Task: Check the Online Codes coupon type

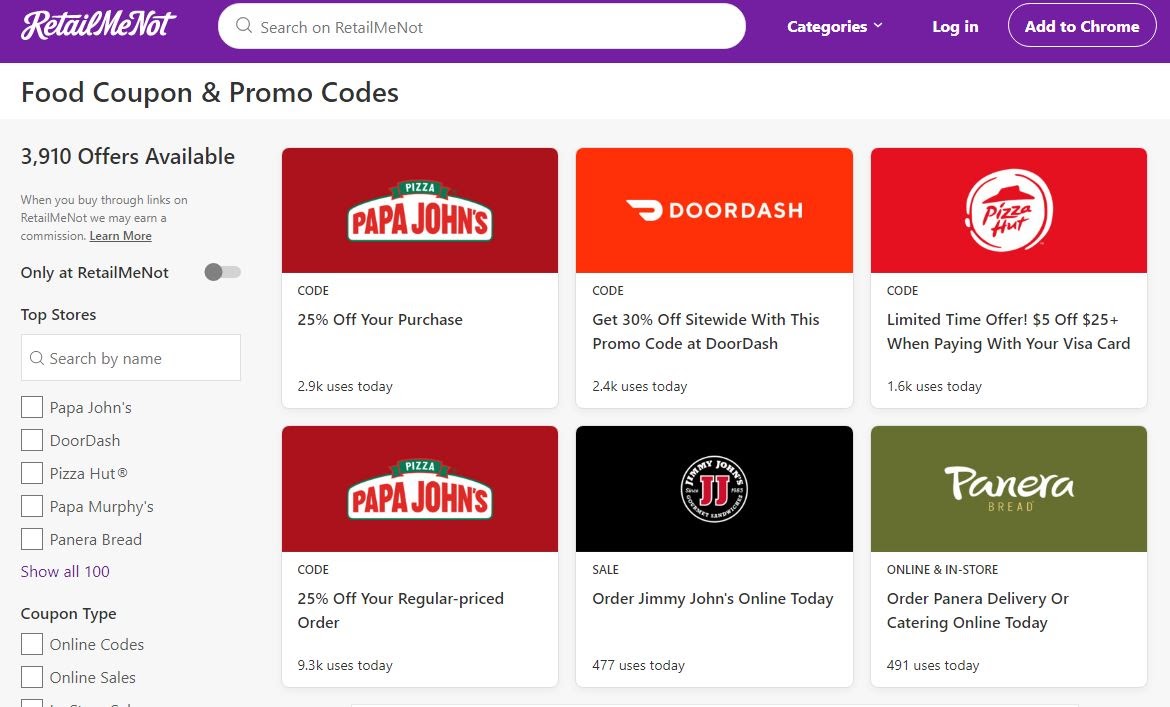Action: 31,644
